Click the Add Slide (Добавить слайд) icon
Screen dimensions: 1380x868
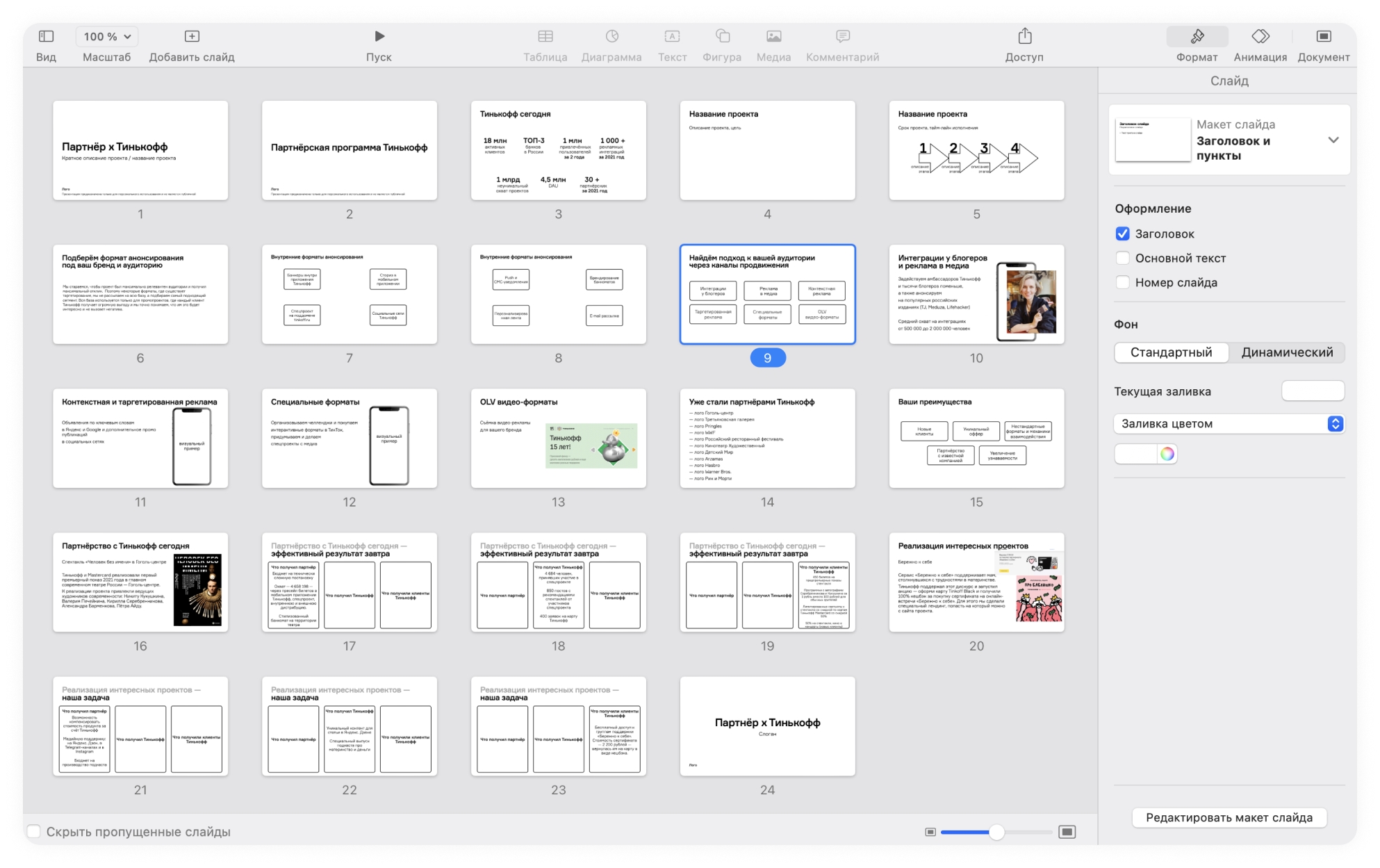[x=192, y=36]
